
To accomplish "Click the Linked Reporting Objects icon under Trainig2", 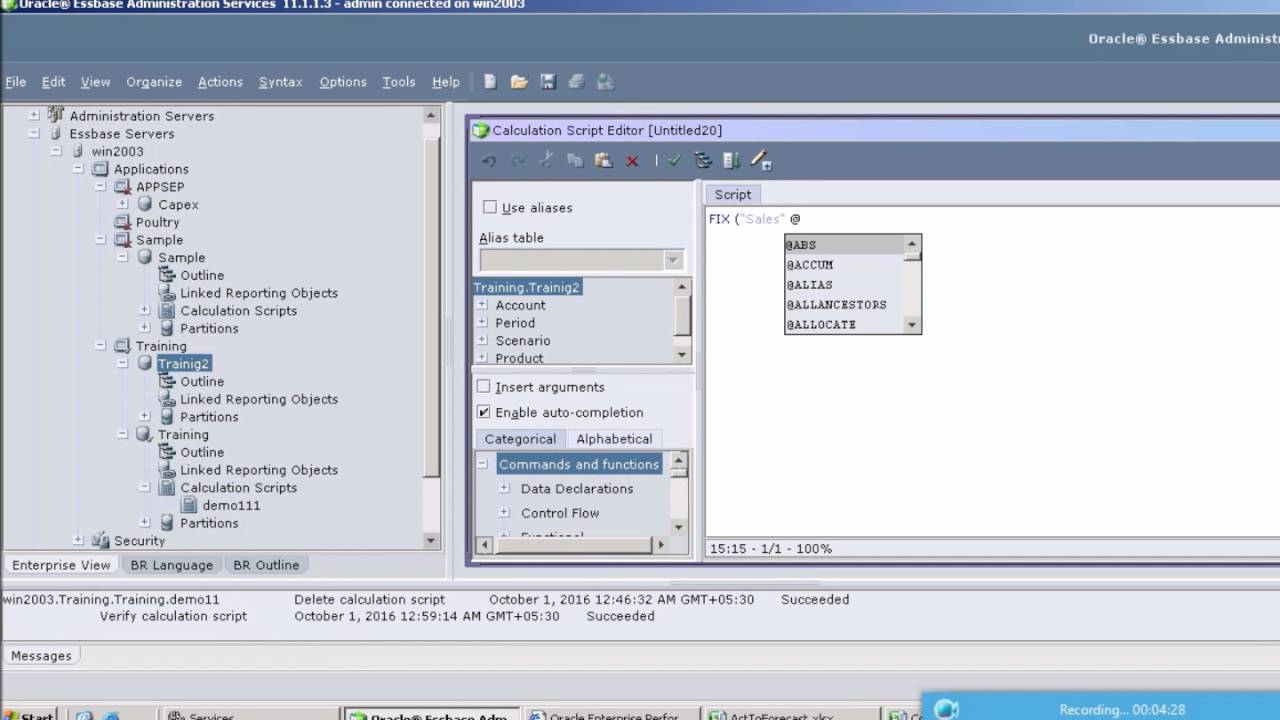I will (167, 399).
